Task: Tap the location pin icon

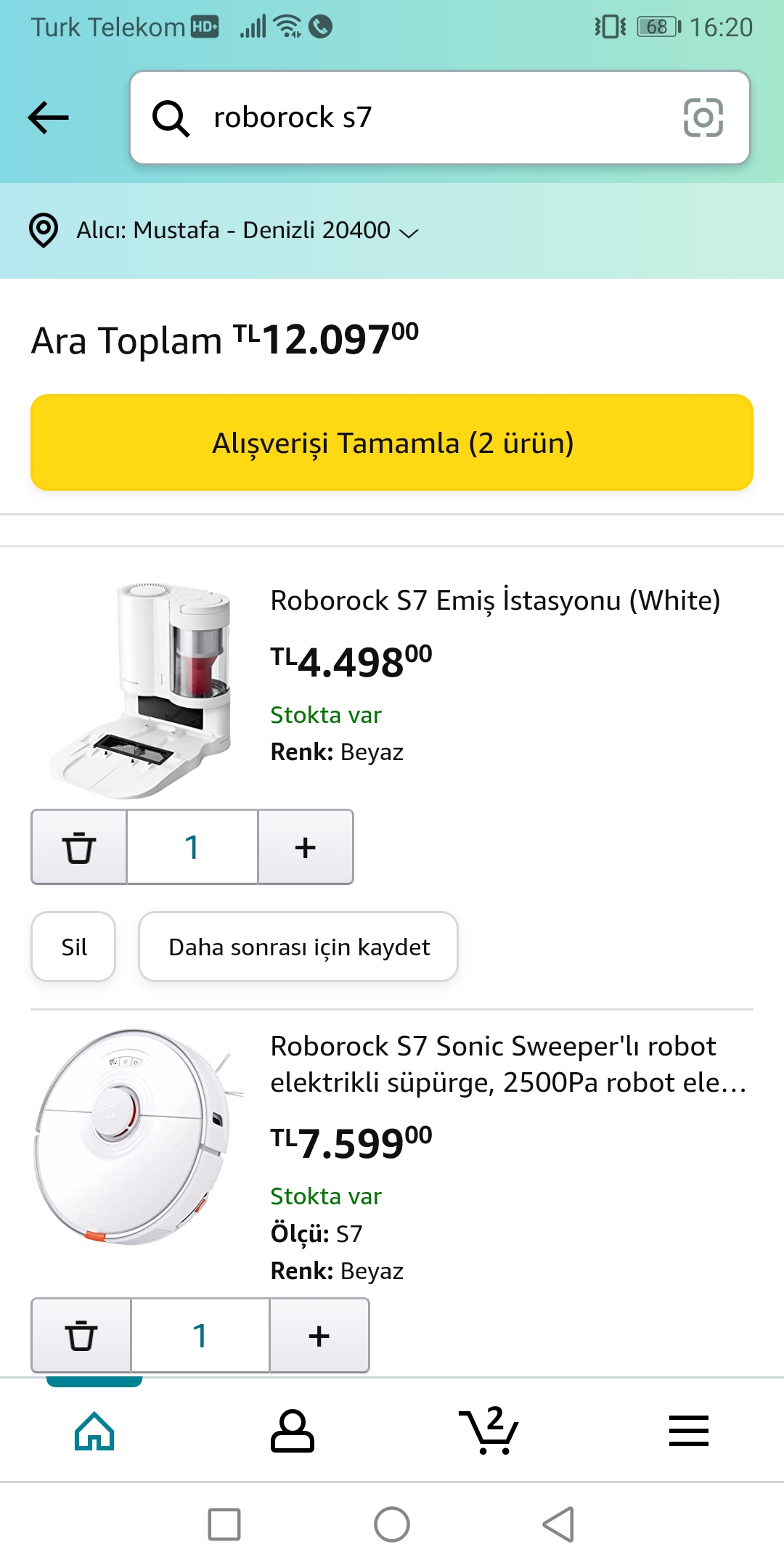Action: point(44,230)
